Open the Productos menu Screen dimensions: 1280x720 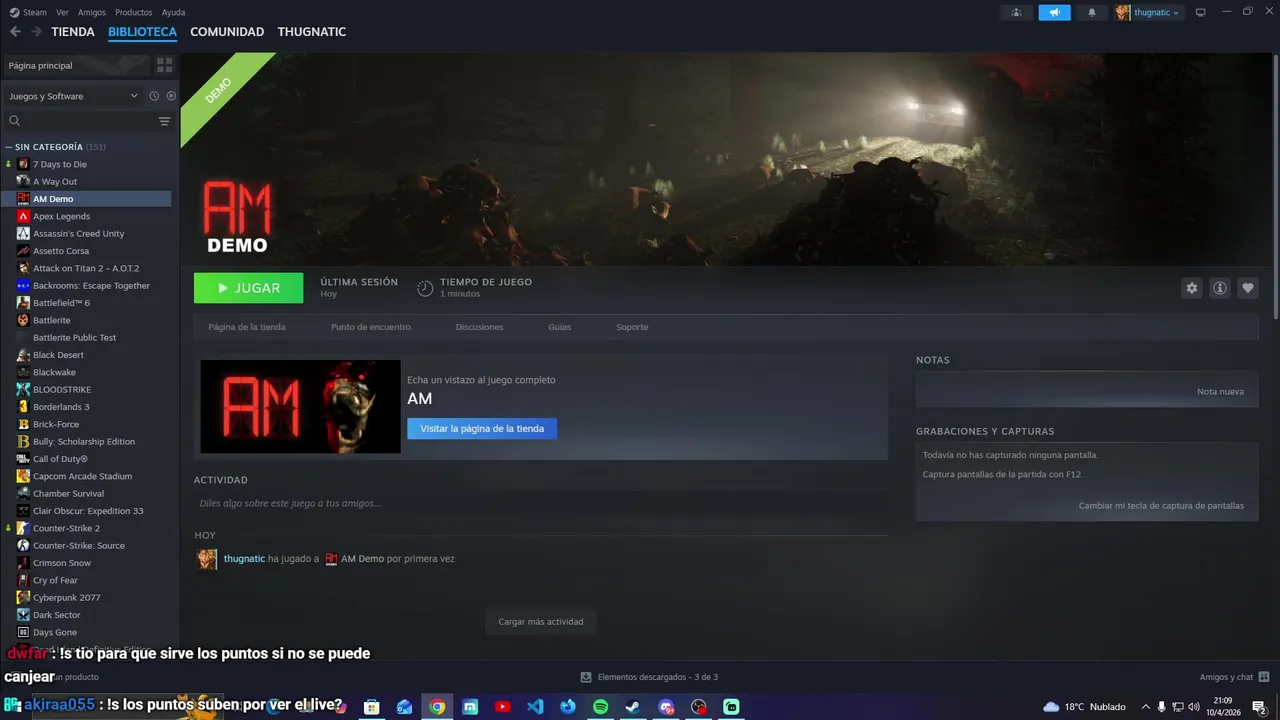coord(134,12)
